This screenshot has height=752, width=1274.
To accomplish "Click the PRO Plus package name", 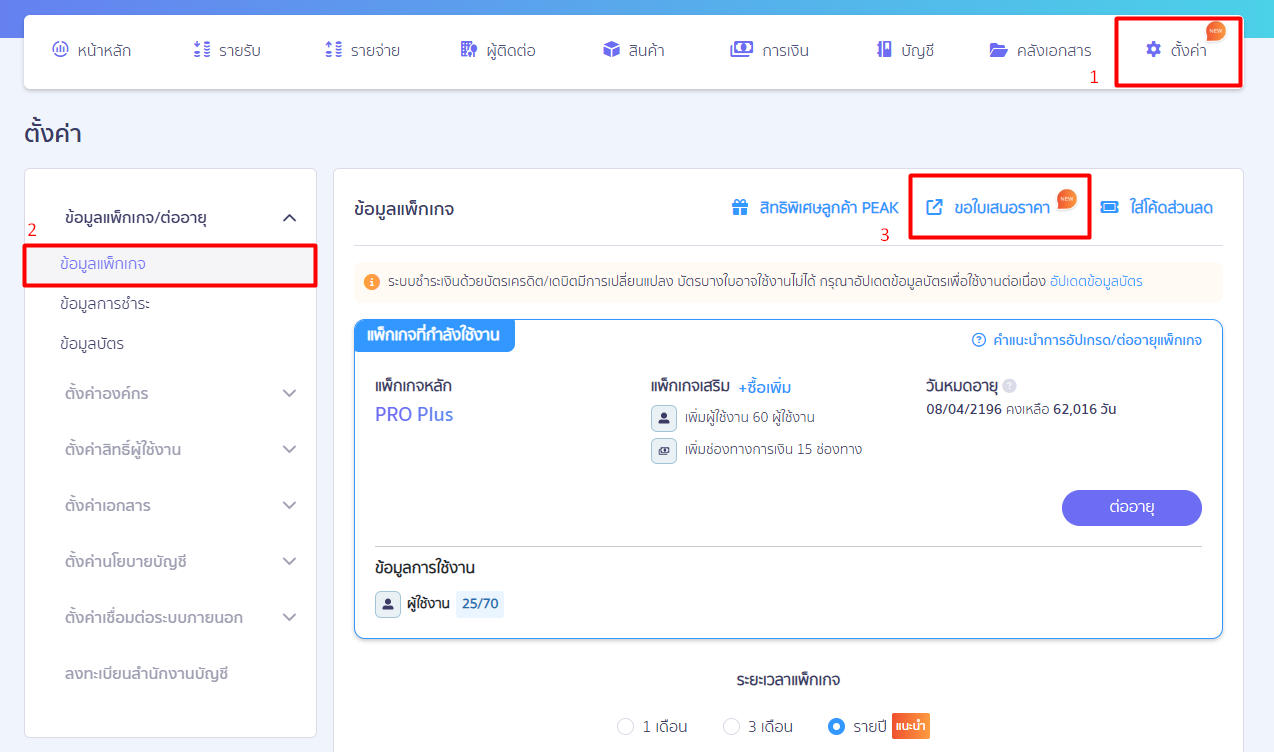I will point(414,415).
